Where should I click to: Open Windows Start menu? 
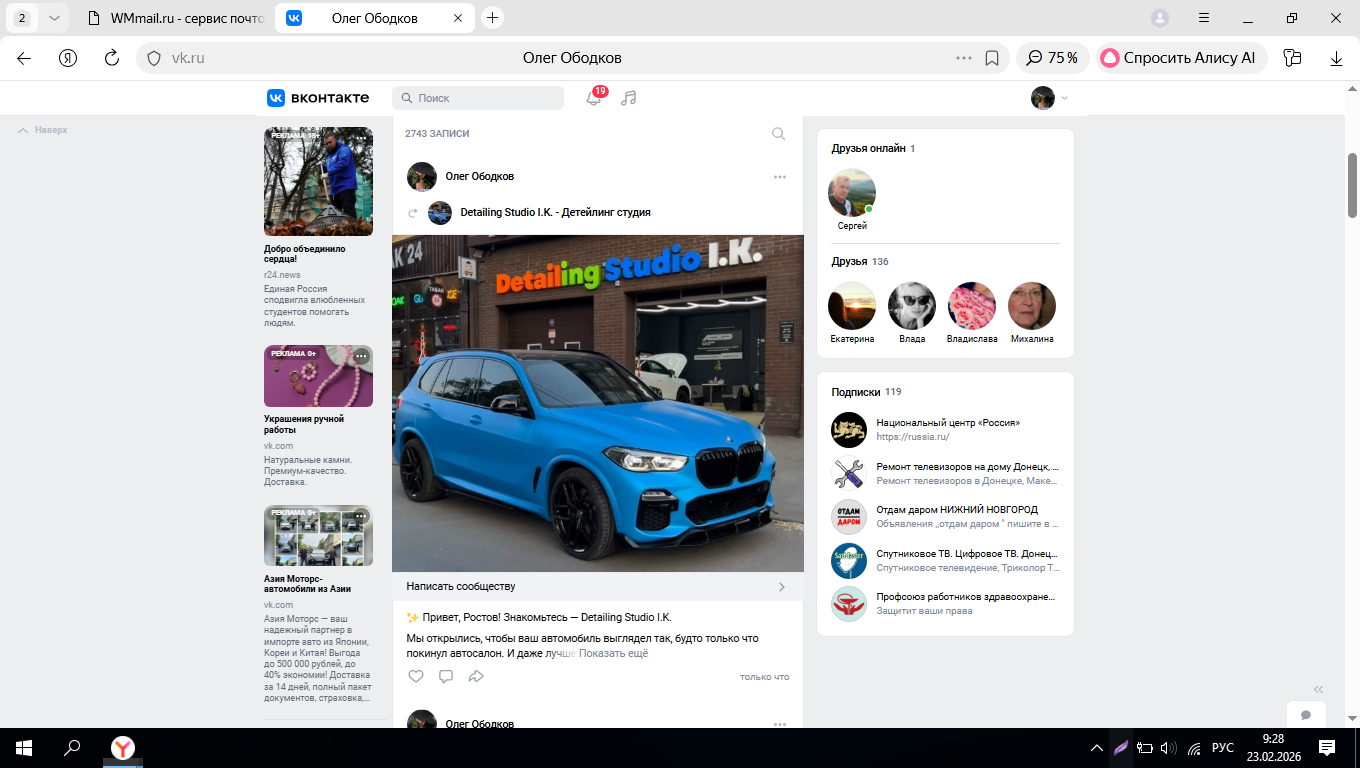(x=24, y=748)
